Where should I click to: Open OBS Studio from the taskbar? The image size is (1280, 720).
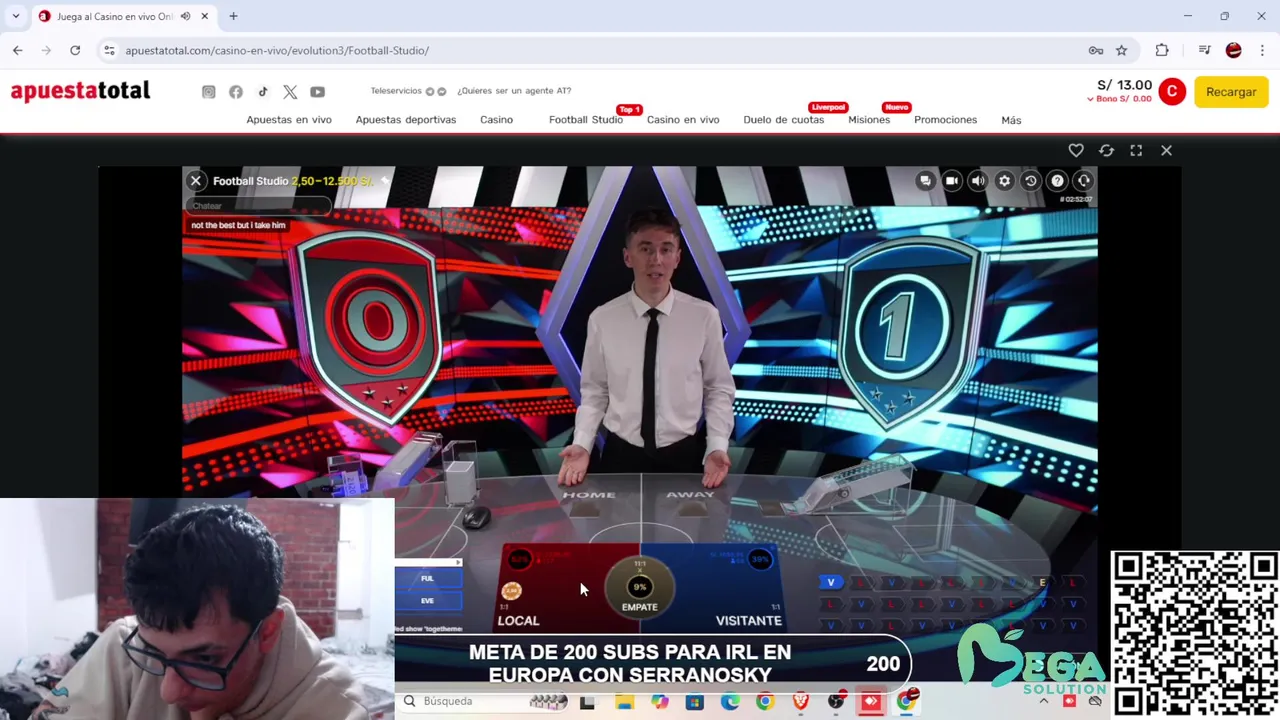836,702
